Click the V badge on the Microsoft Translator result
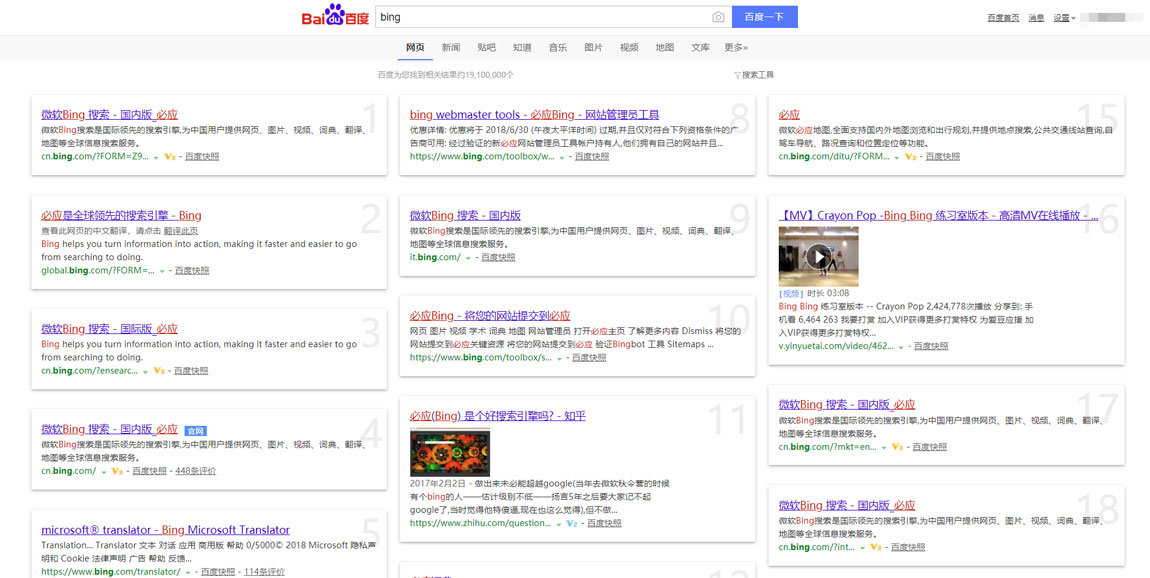1150x578 pixels. [x=187, y=571]
